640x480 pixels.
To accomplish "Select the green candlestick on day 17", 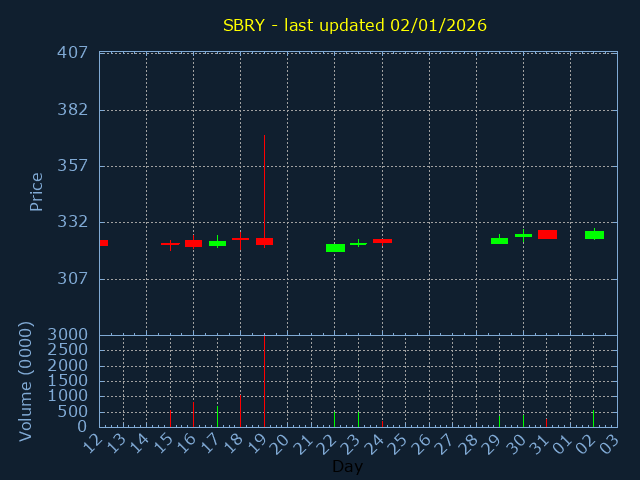I will click(217, 243).
